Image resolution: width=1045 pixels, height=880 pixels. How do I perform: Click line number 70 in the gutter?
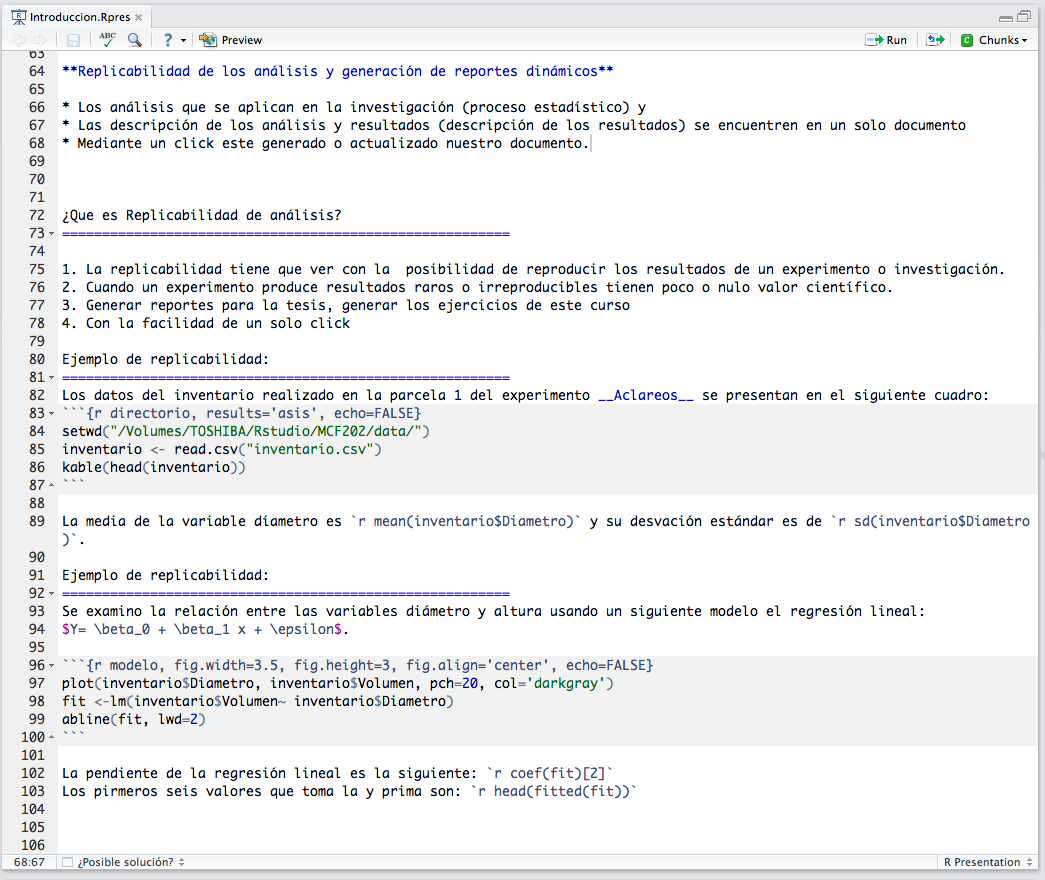(37, 179)
